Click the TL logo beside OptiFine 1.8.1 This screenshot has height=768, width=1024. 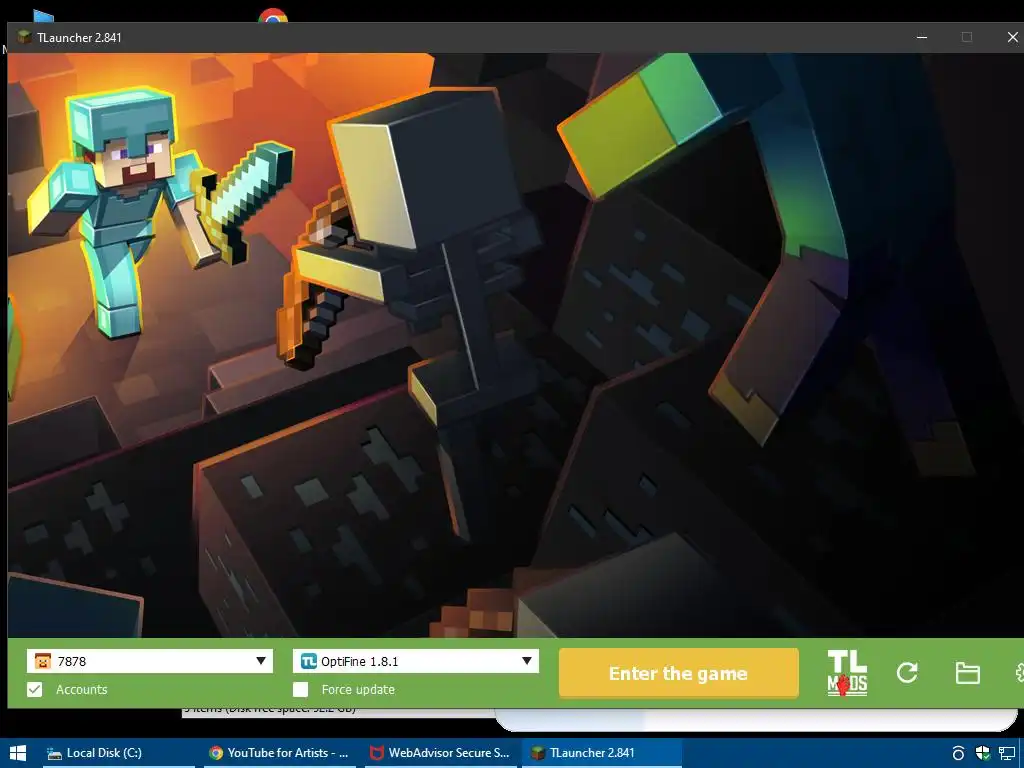point(308,661)
